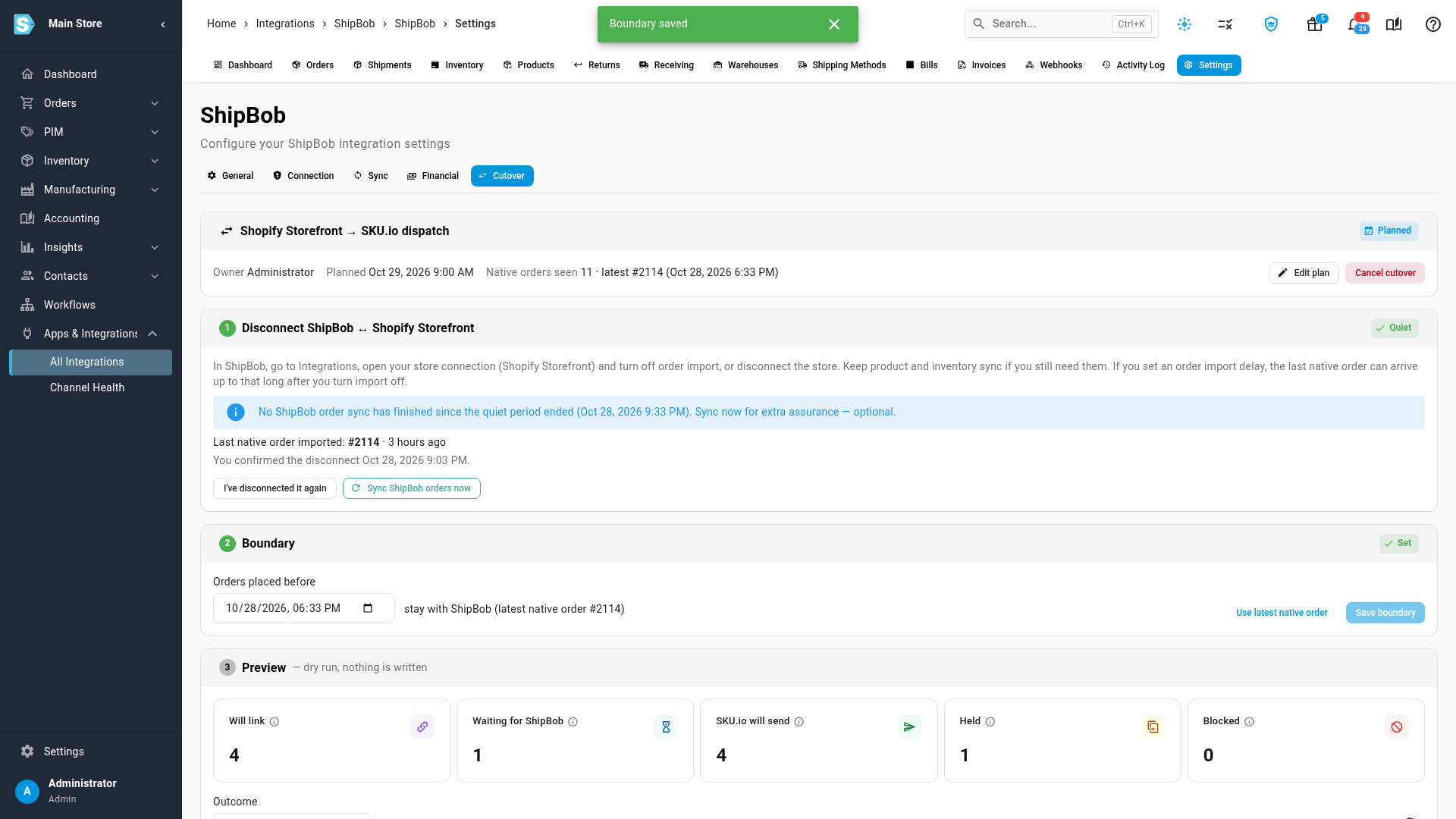Click info icon beside Waiting for ShipBob
Viewport: 1456px width, 819px height.
[573, 722]
